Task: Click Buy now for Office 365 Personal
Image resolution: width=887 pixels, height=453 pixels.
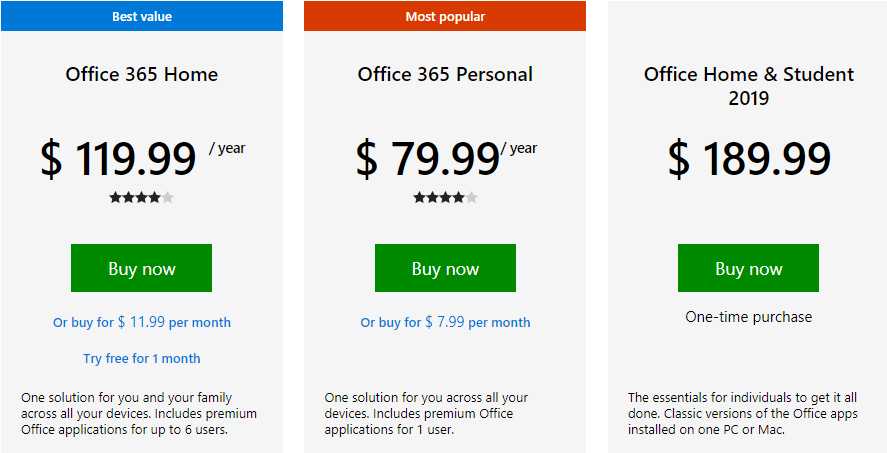Action: pyautogui.click(x=445, y=268)
